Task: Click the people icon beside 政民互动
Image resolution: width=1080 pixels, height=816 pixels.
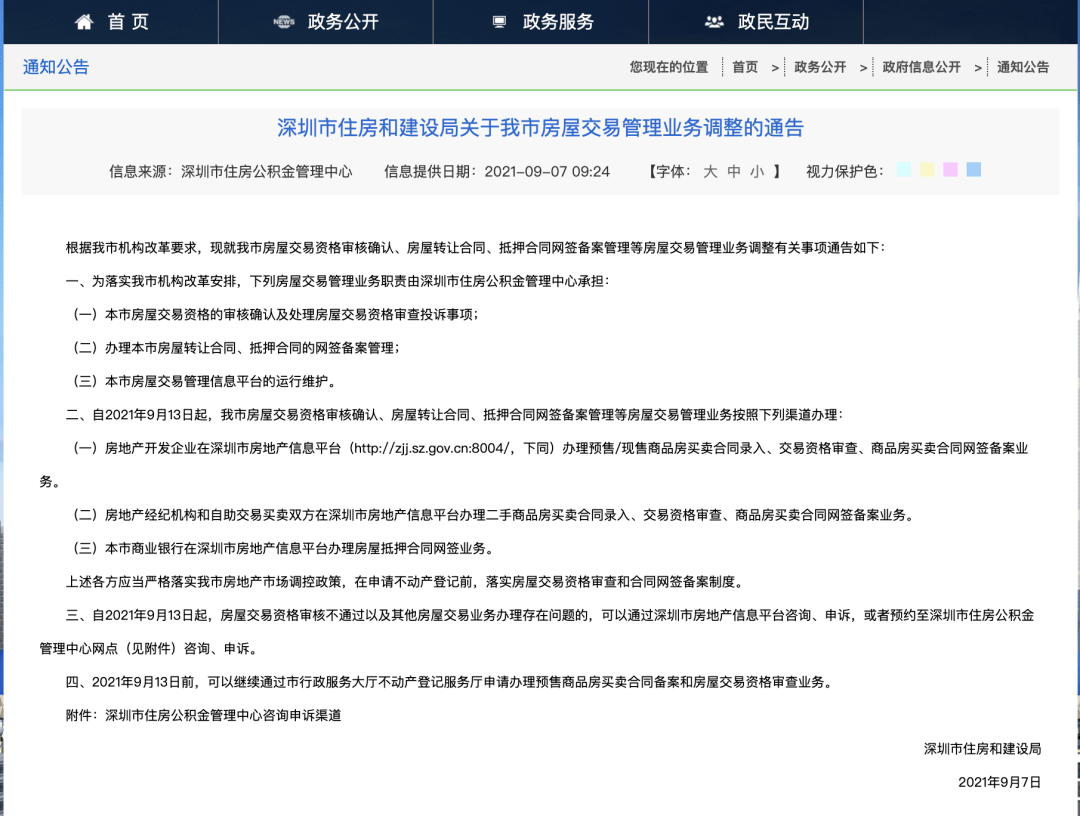Action: [714, 22]
